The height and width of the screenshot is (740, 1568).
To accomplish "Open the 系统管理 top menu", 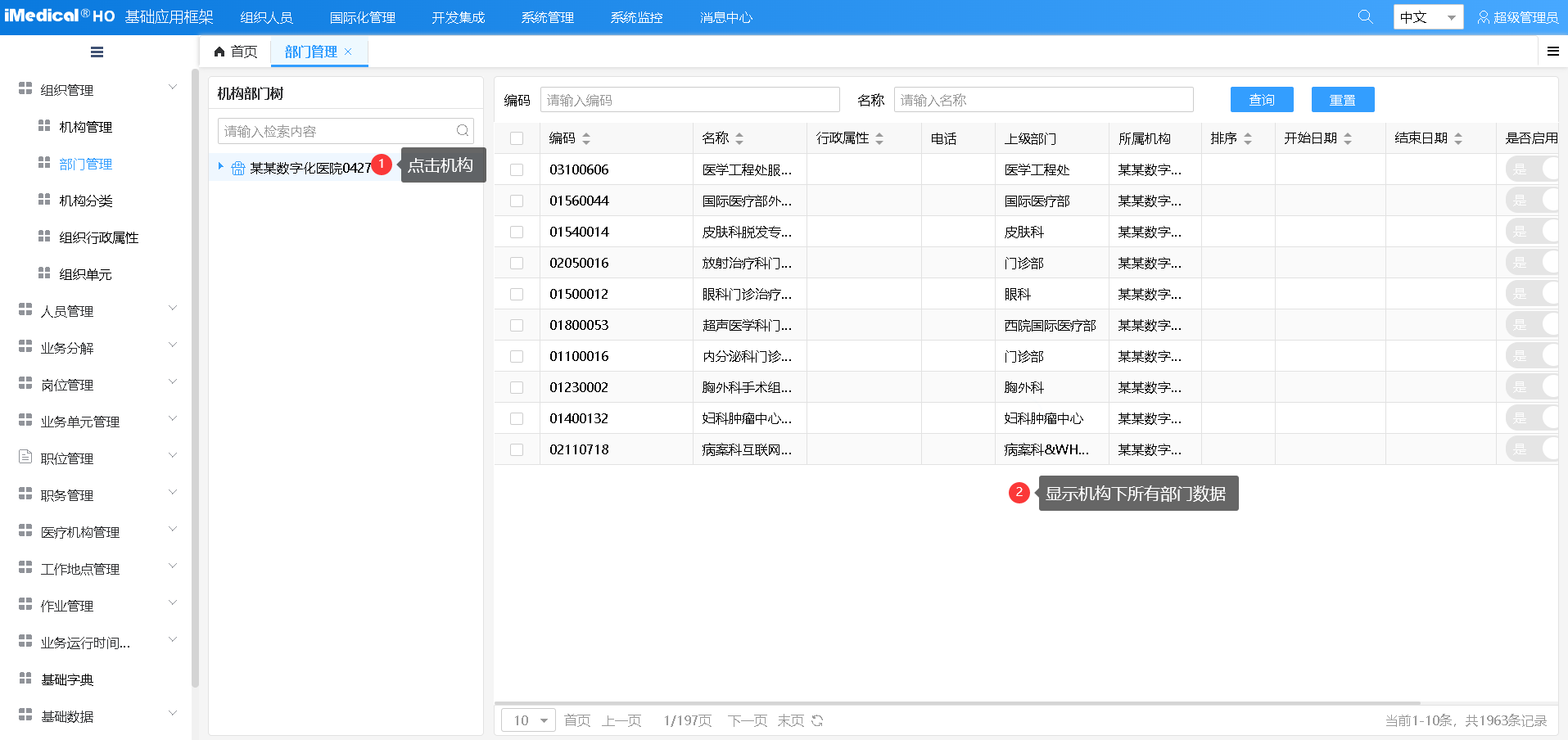I will pos(547,17).
